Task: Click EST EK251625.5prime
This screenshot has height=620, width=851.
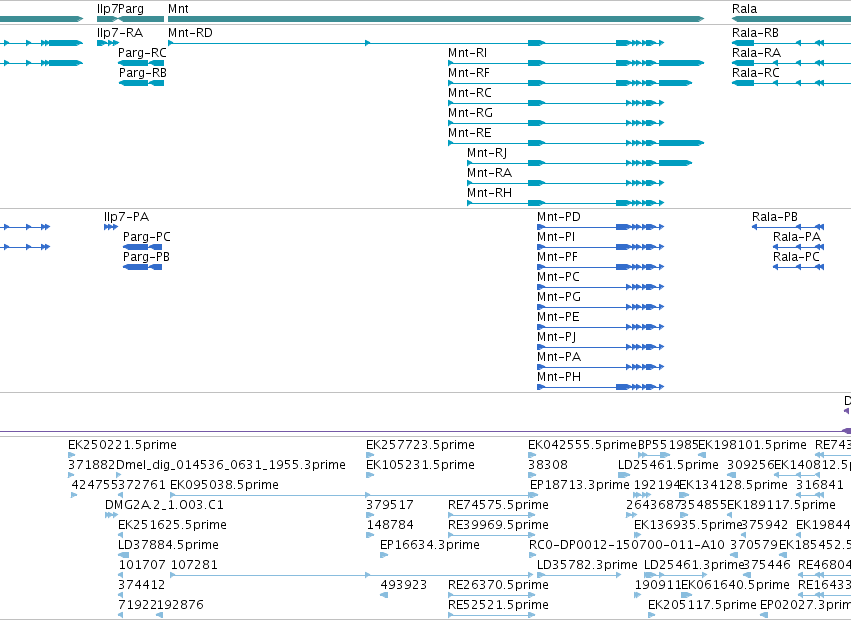Action: (173, 525)
